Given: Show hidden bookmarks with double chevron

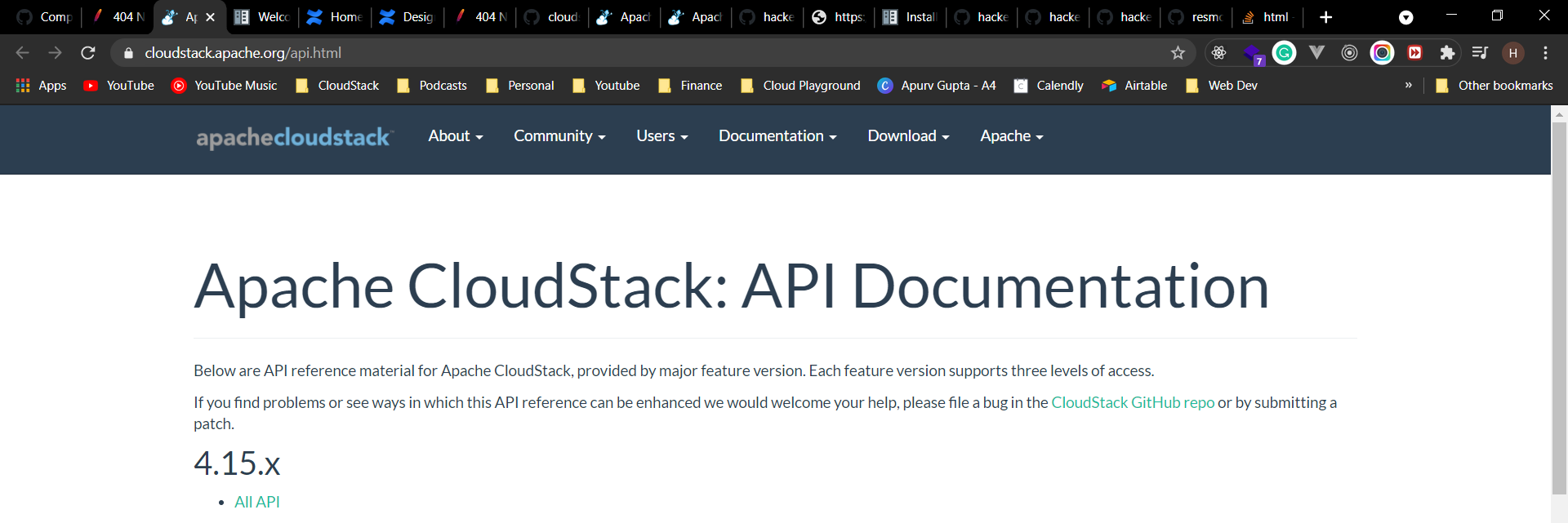Looking at the screenshot, I should click(x=1408, y=85).
